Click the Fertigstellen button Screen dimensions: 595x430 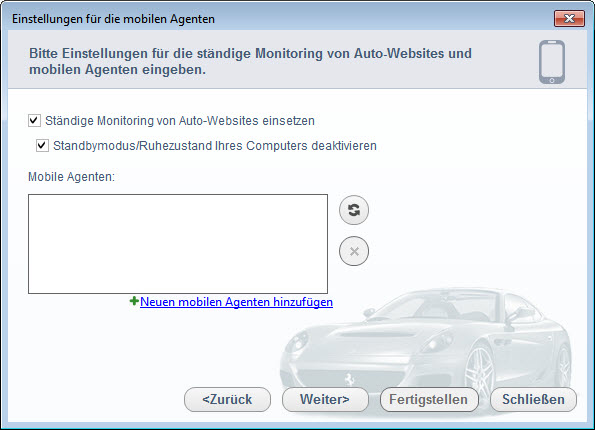coord(429,400)
